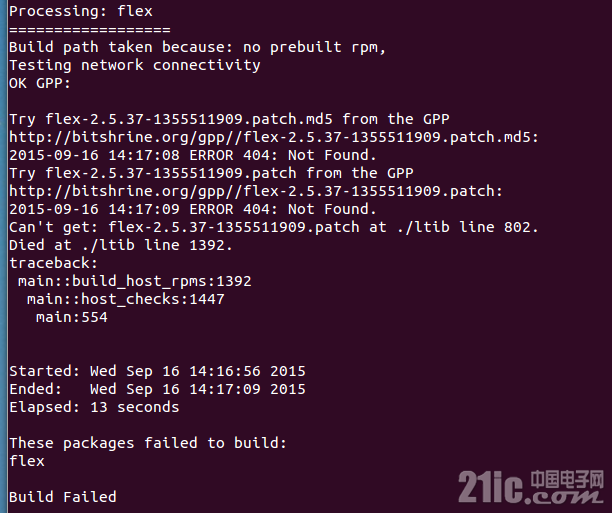This screenshot has width=612, height=513.
Task: Click the flex .patch bitshrine URL
Action: coord(256,191)
